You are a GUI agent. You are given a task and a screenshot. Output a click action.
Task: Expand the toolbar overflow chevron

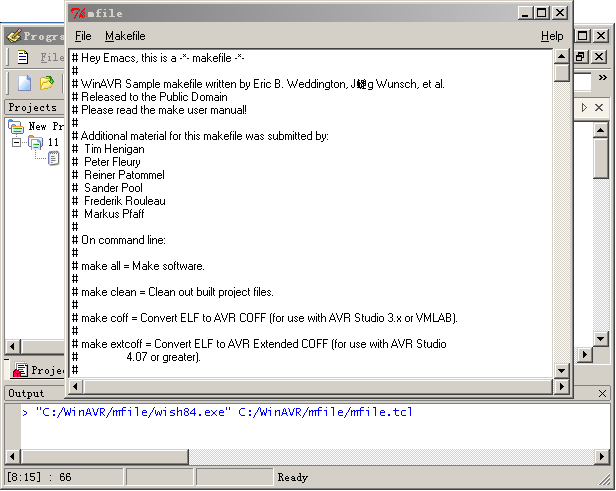click(602, 77)
